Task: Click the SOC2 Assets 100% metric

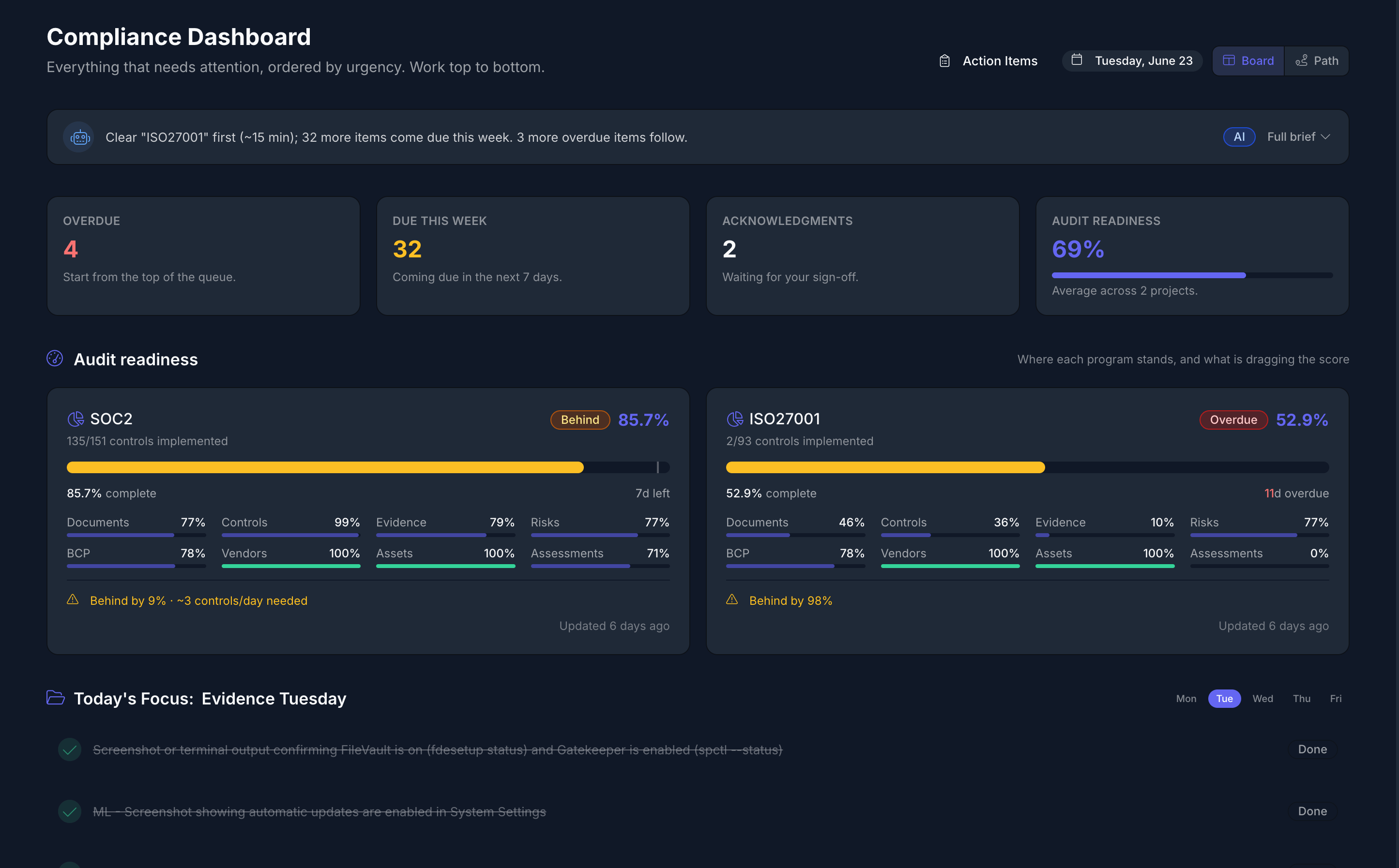Action: point(445,557)
